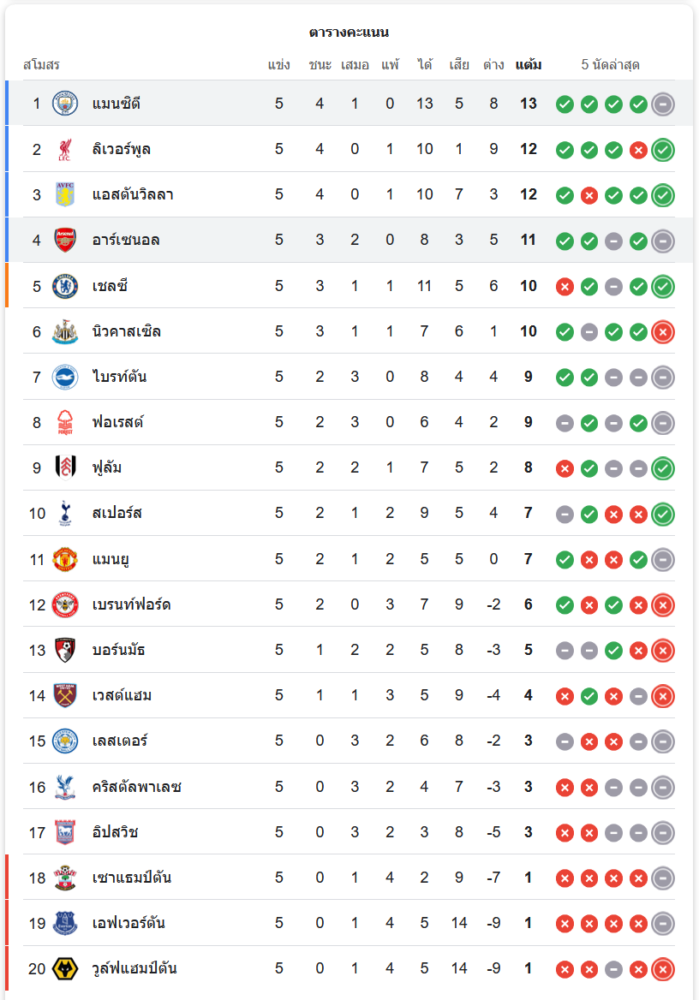This screenshot has width=699, height=1000.
Task: Click the สโมสร club column header
Action: click(41, 65)
